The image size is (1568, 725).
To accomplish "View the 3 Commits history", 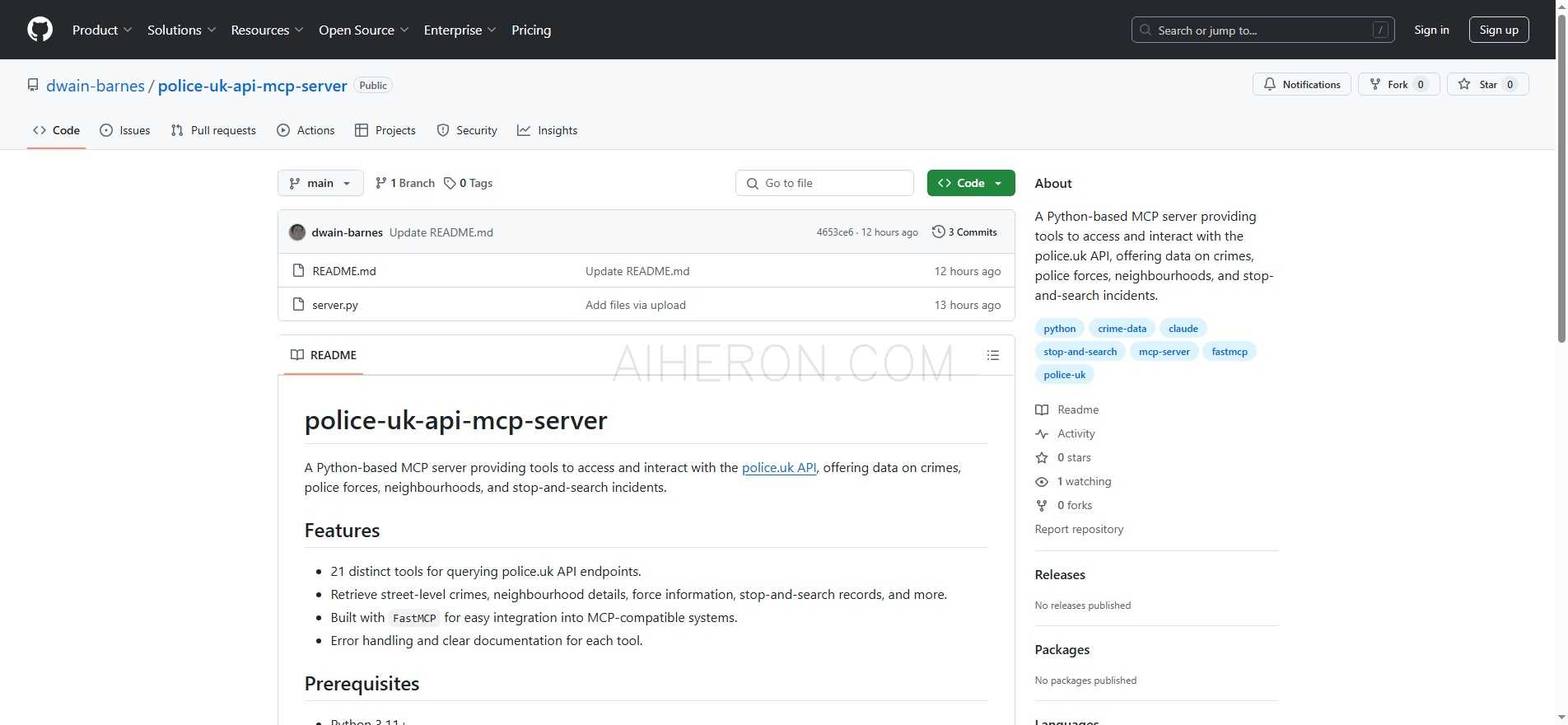I will tap(964, 232).
